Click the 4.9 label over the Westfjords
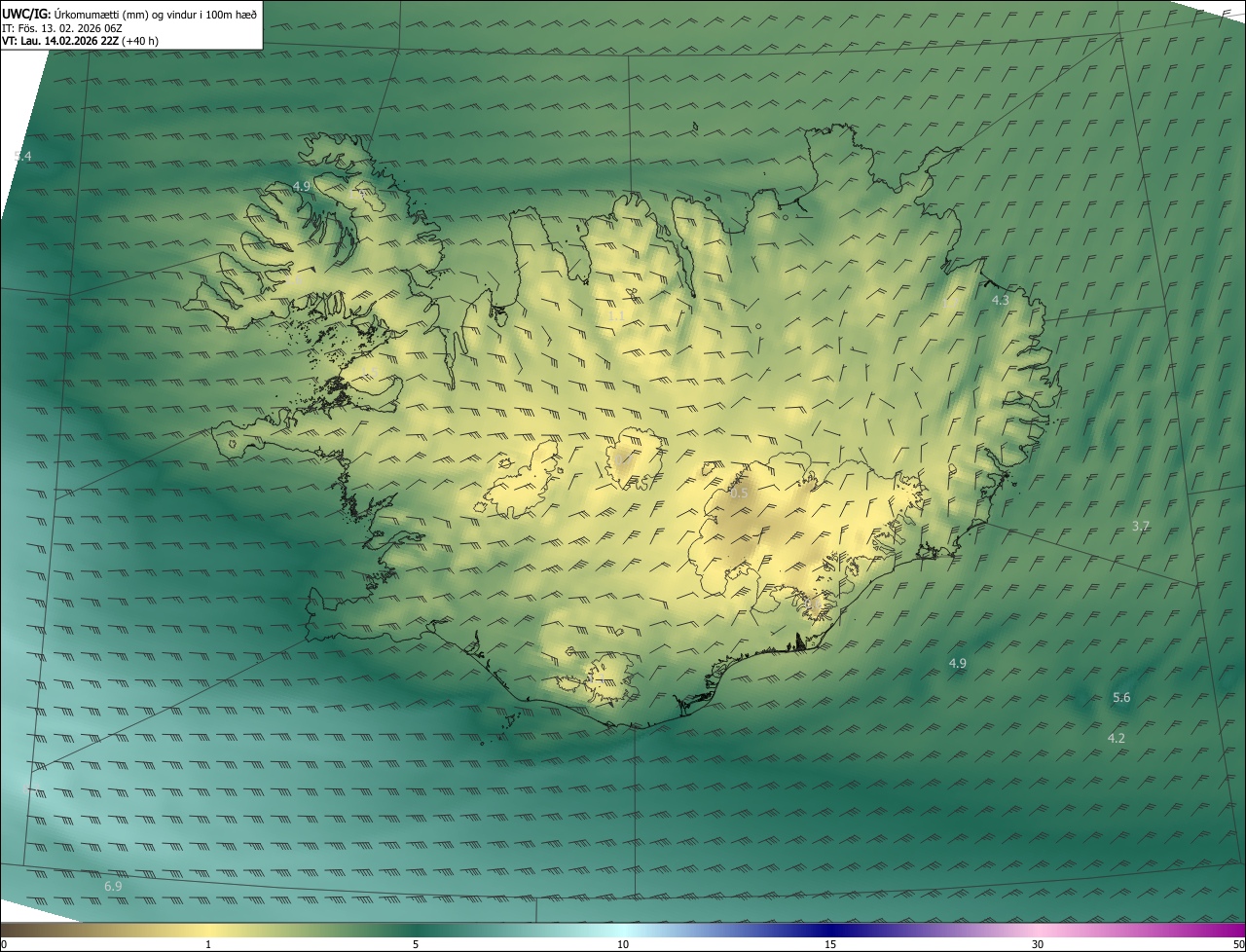This screenshot has height=952, width=1246. coord(301,186)
